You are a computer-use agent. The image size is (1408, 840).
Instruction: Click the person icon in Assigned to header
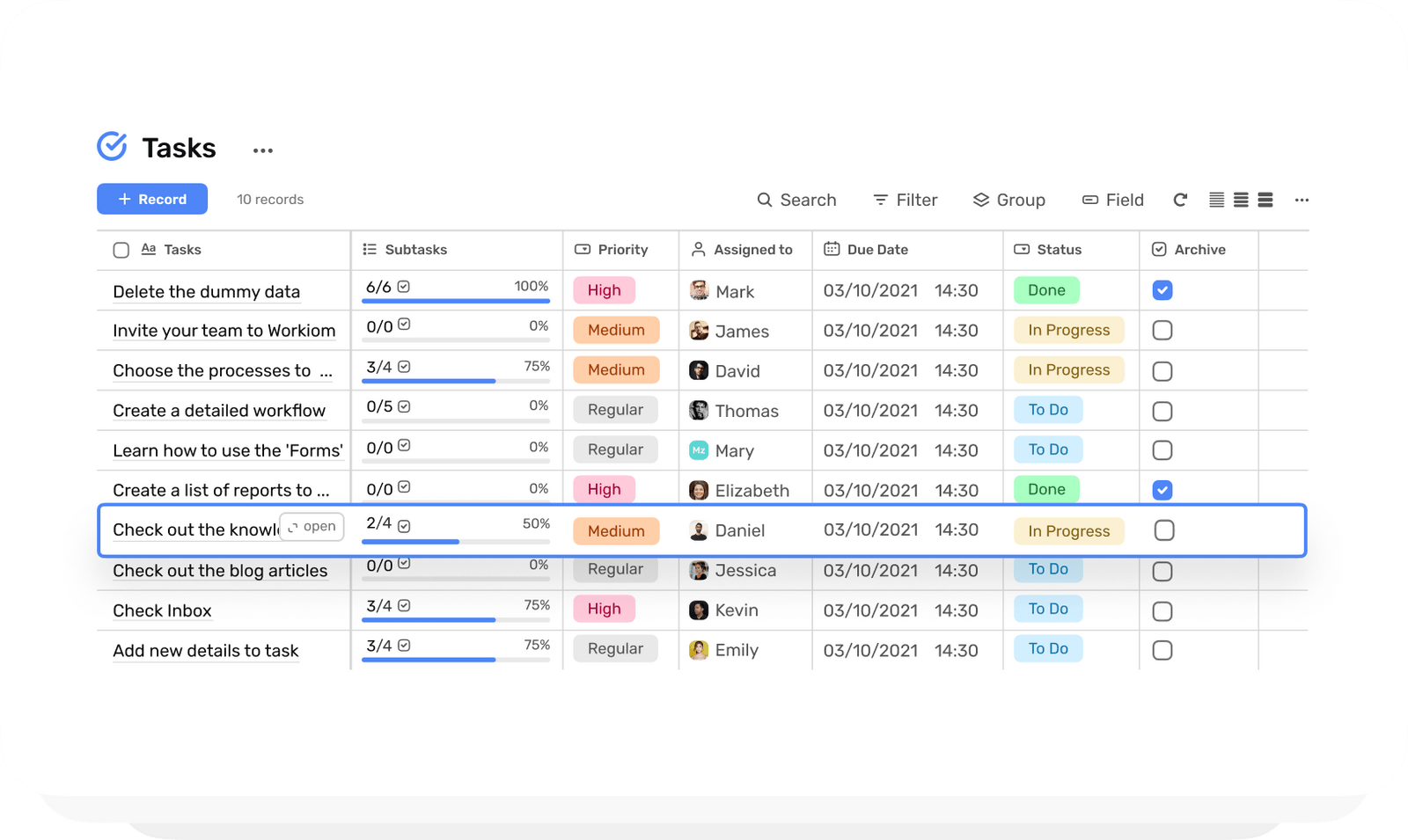tap(698, 249)
